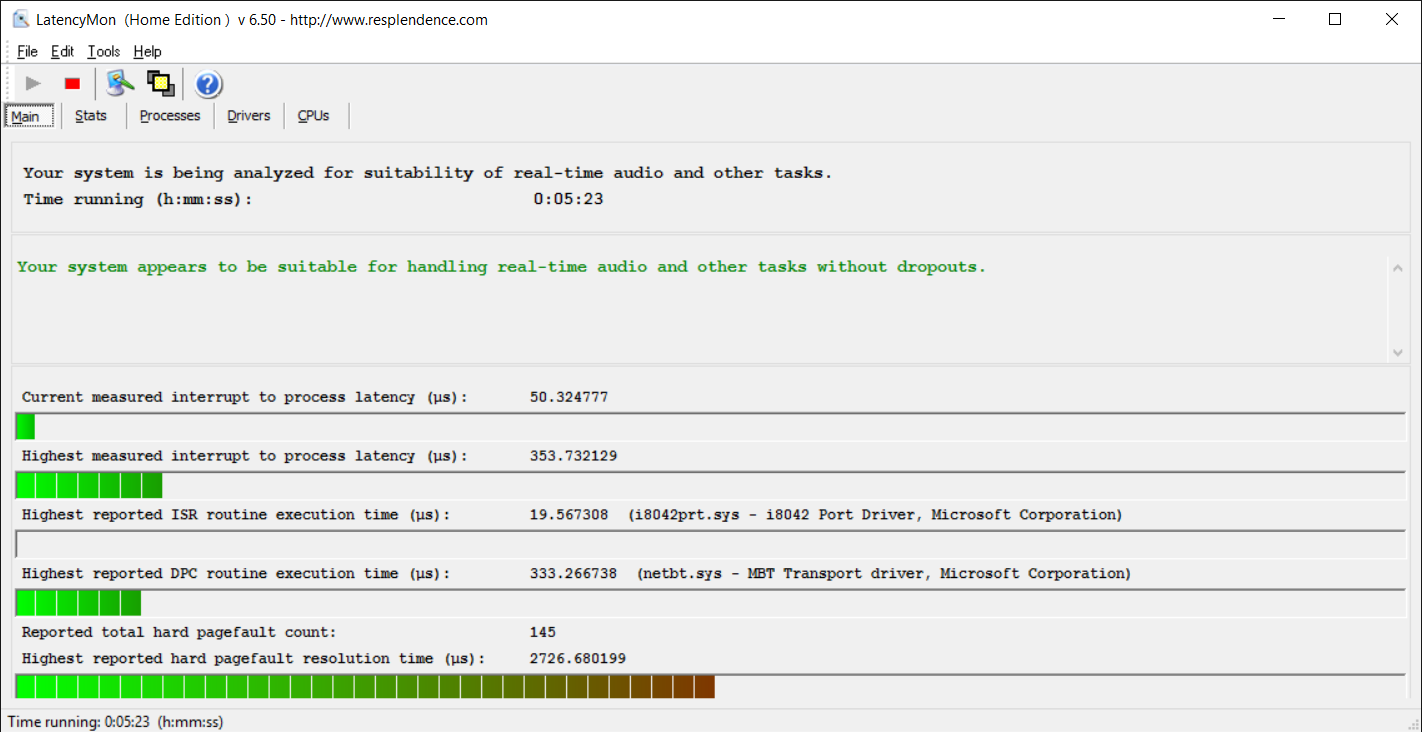
Task: Click the green Start monitoring play icon
Action: pyautogui.click(x=33, y=84)
